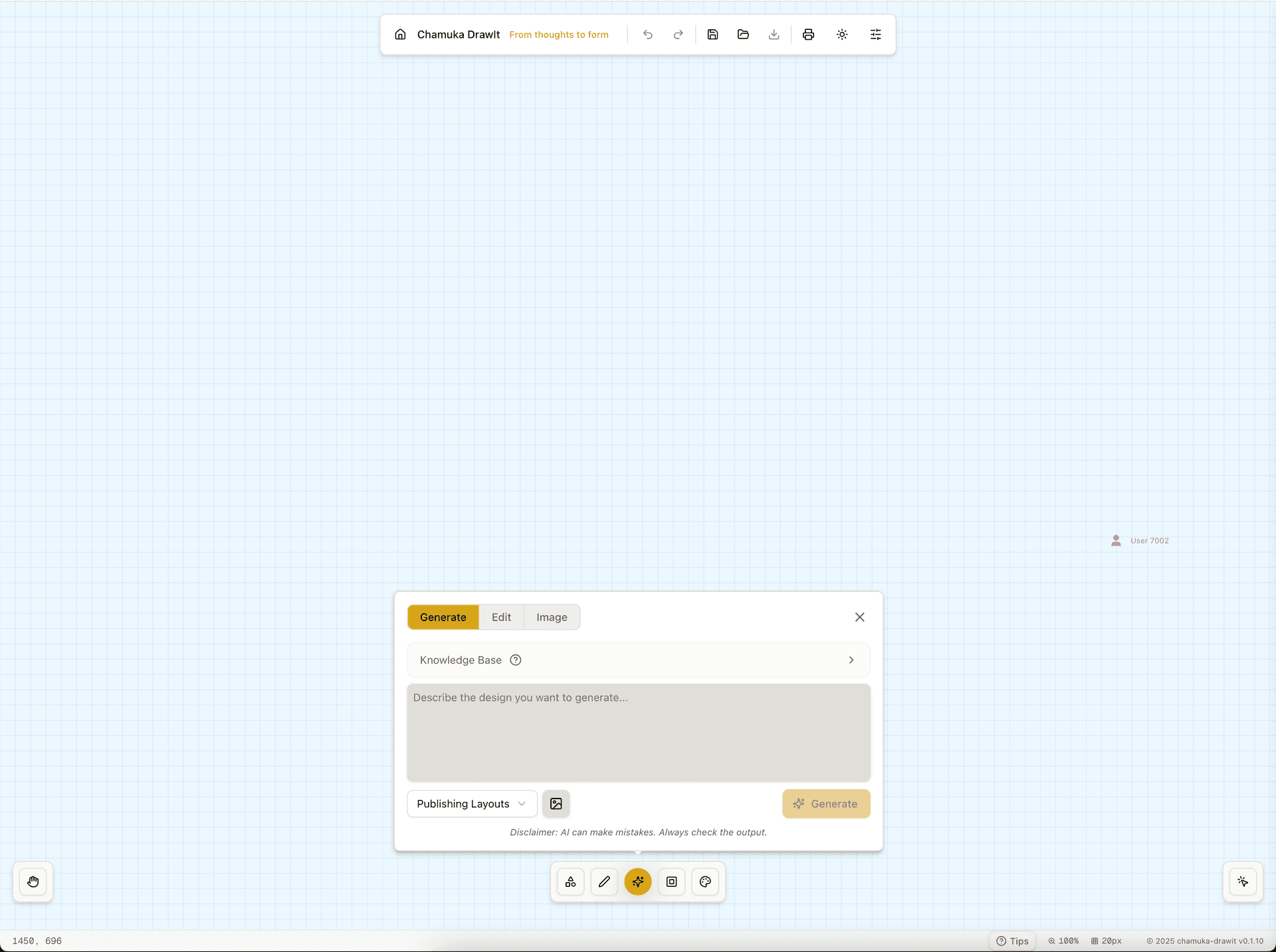This screenshot has height=952, width=1276.
Task: Open the zoom level 100% control
Action: coord(1063,941)
